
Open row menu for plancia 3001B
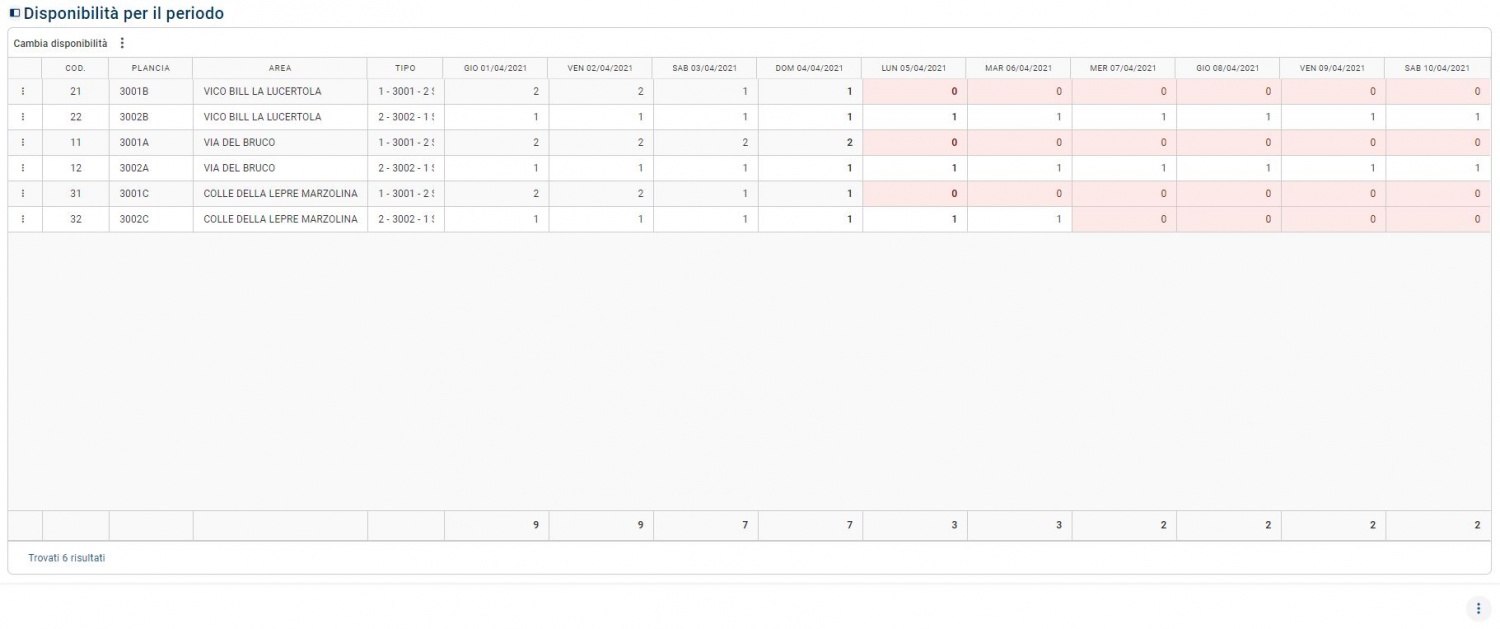(x=23, y=91)
